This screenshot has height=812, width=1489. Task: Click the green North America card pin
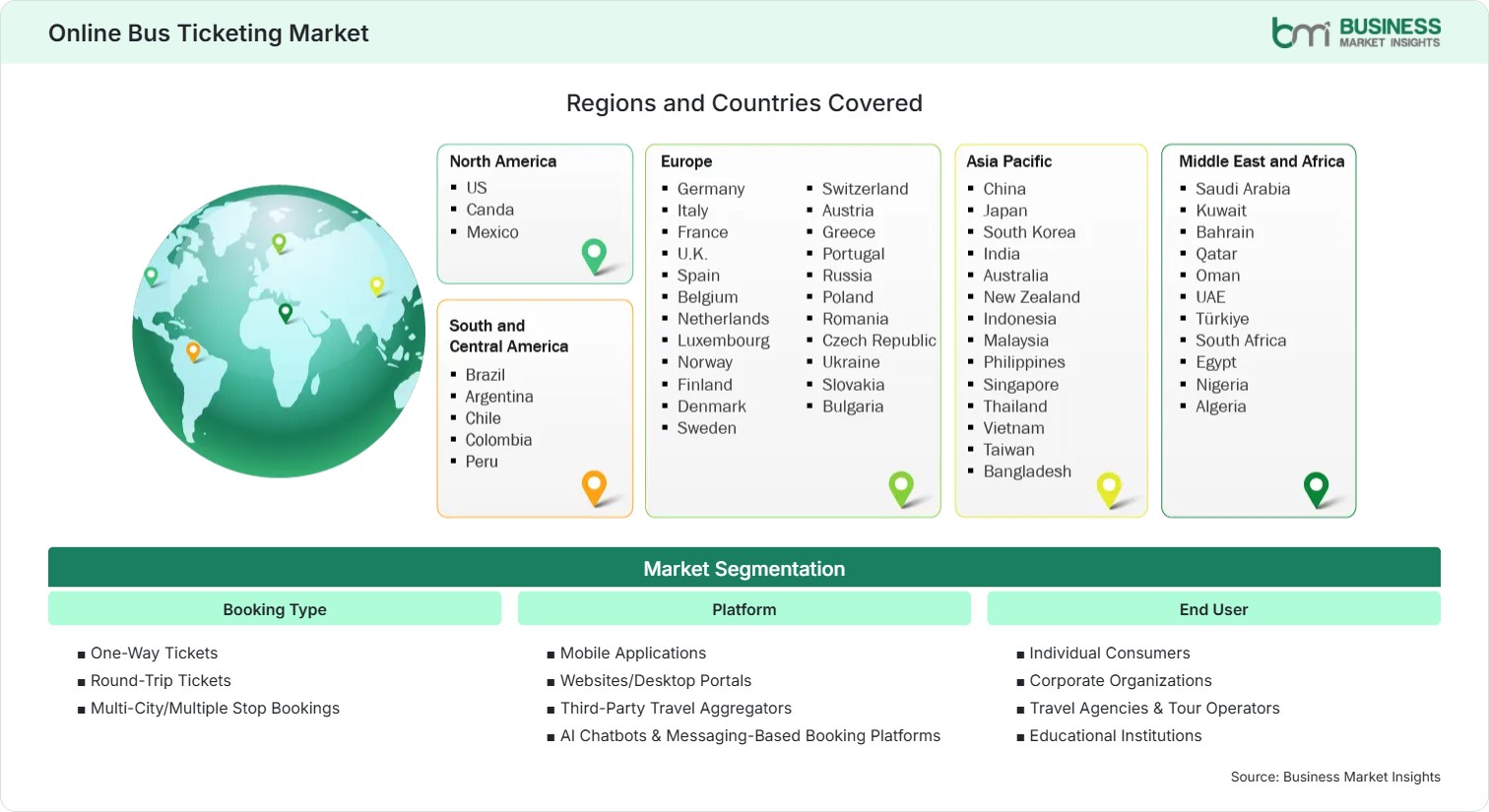(x=594, y=256)
